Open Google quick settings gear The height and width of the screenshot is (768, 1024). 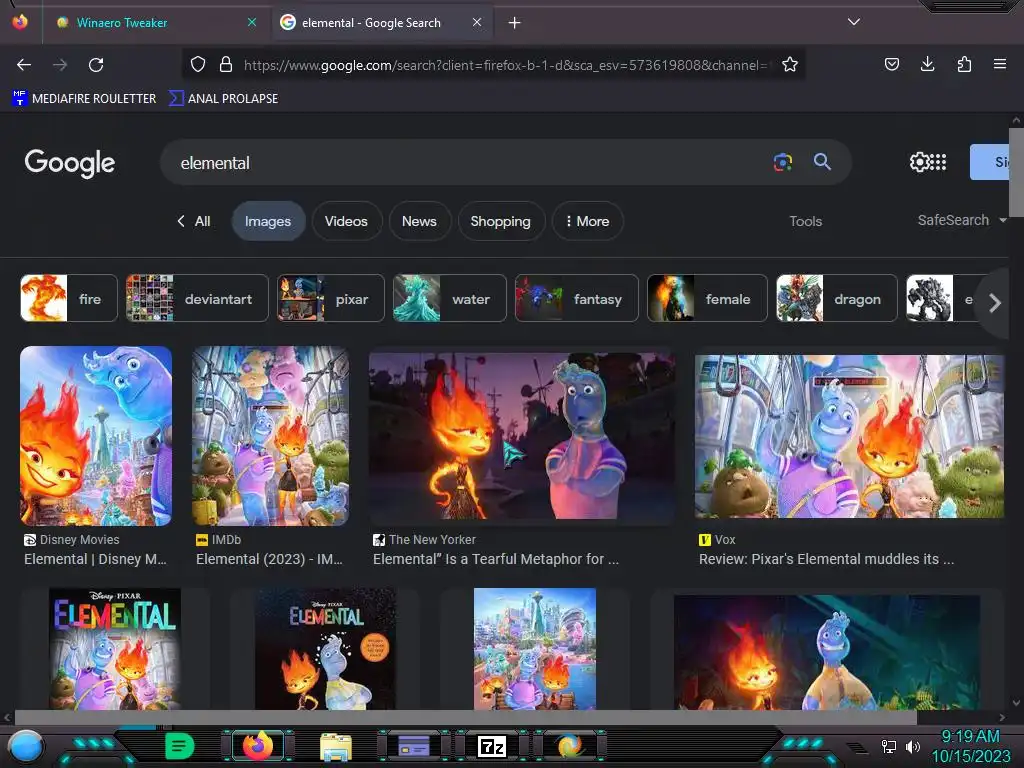click(919, 162)
